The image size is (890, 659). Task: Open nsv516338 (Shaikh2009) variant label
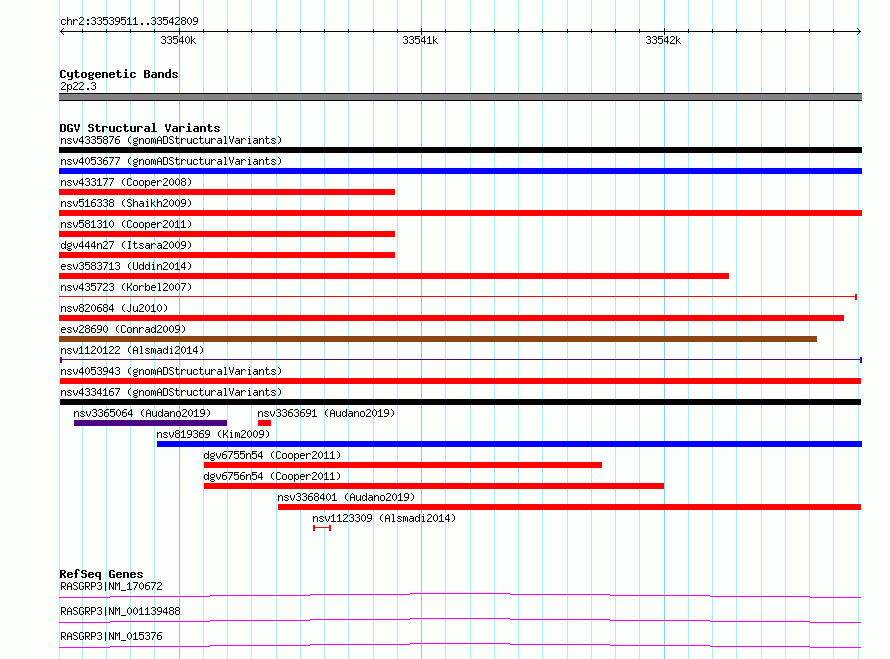pyautogui.click(x=126, y=203)
